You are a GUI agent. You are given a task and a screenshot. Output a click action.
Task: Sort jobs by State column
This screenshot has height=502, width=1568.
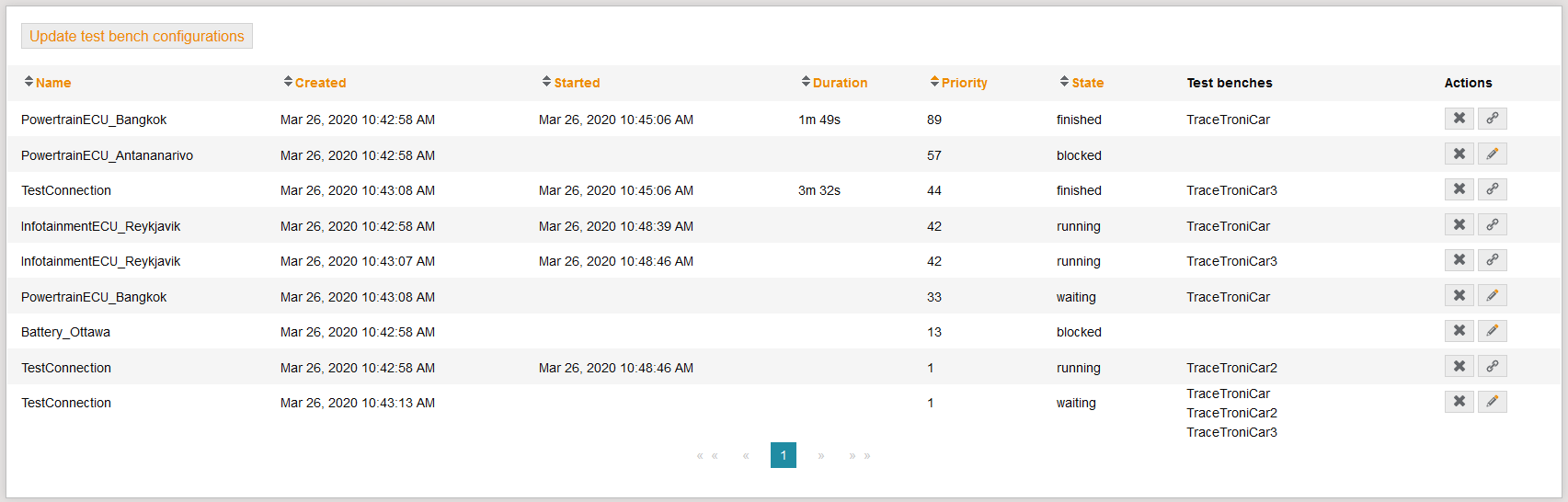coord(1086,83)
